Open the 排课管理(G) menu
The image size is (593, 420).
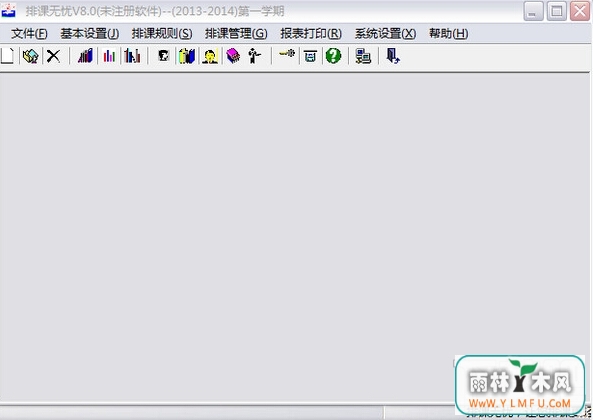point(236,34)
